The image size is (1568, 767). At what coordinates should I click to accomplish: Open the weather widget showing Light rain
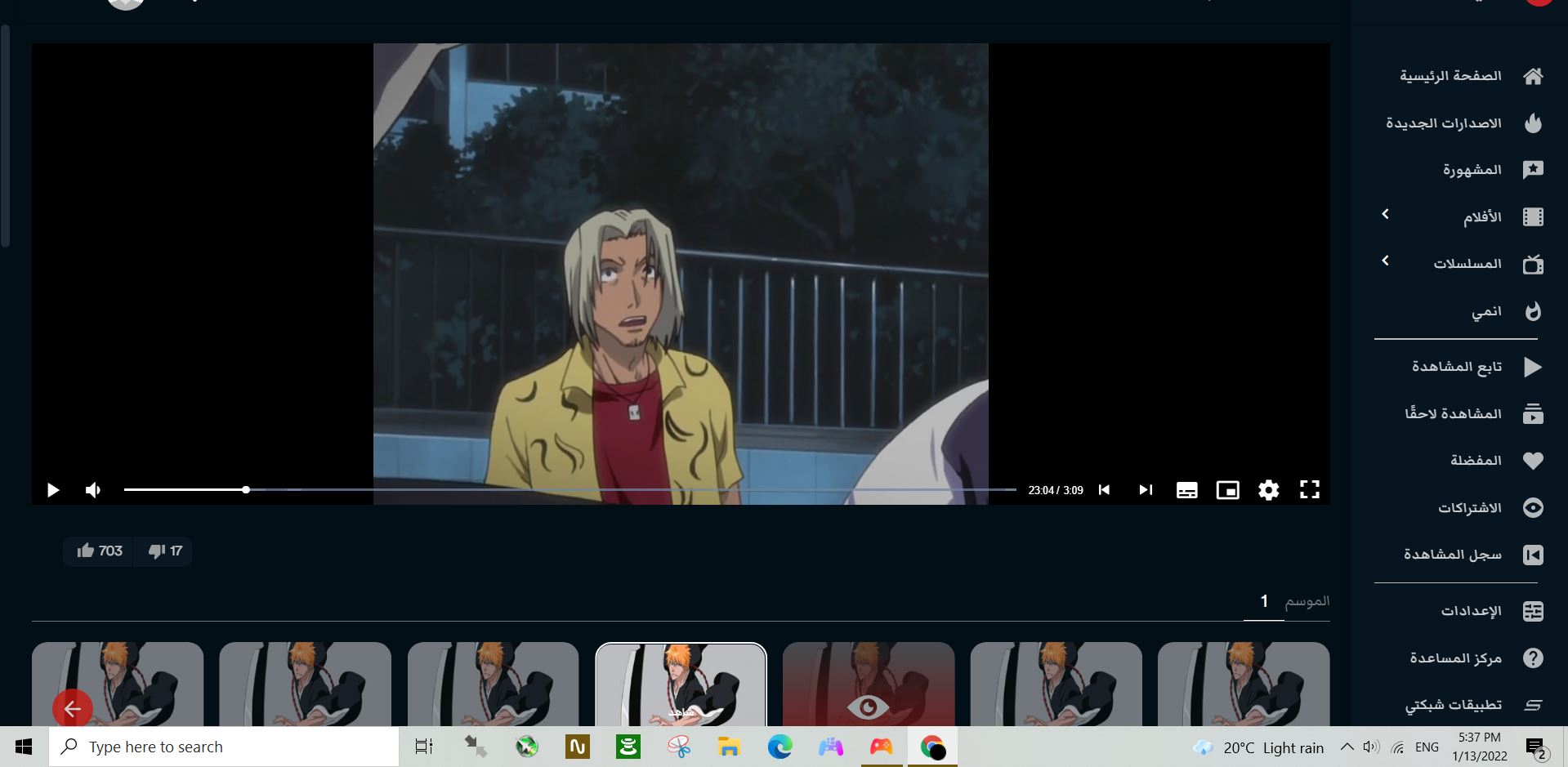point(1258,747)
